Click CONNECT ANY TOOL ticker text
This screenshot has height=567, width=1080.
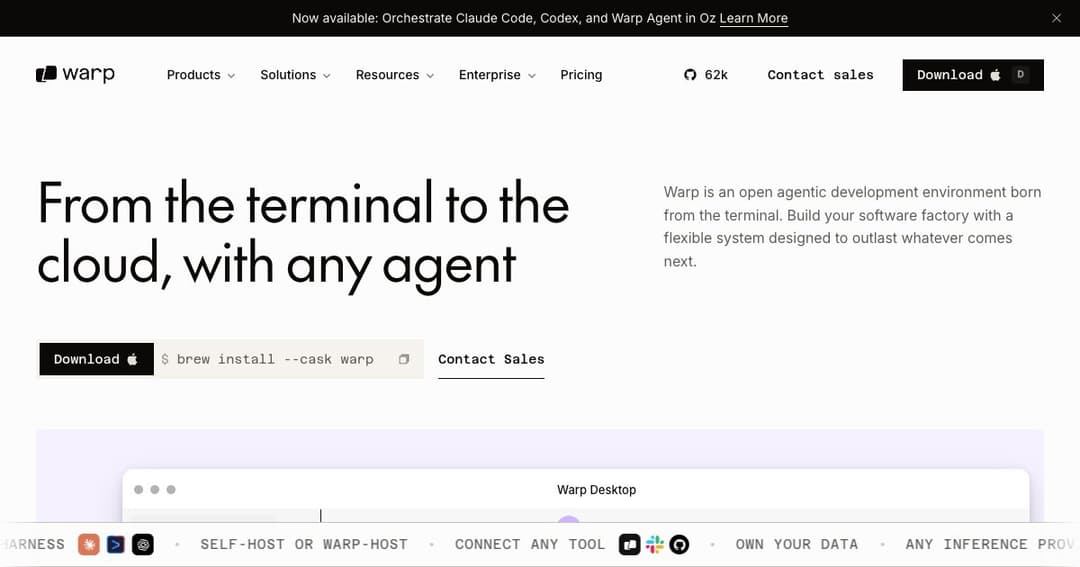[530, 544]
